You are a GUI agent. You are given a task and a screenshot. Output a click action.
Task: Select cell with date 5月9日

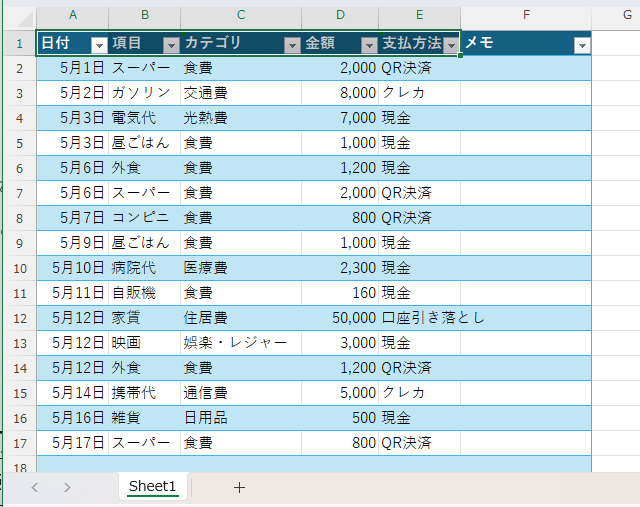point(73,243)
